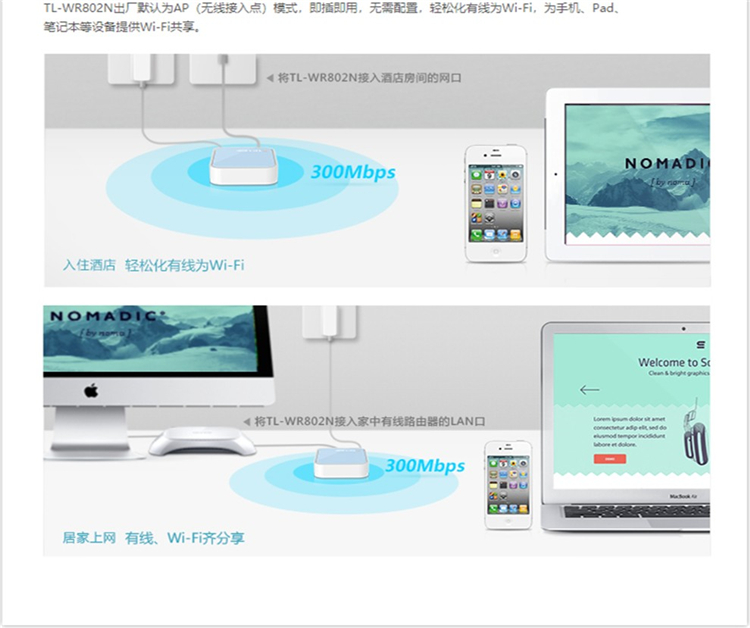Click the wired router beside the iMac stand
Screen dimensions: 750x628
click(x=202, y=441)
